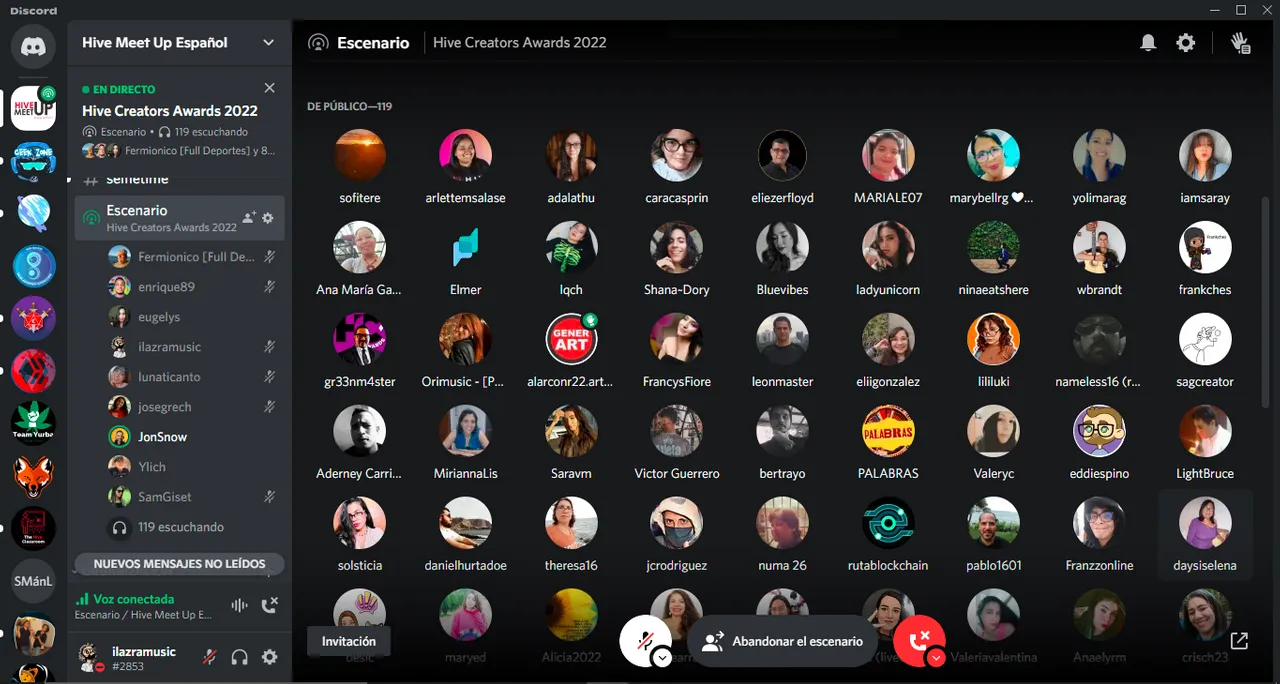Create invite for Escenario channel
1280x684 pixels.
[x=249, y=217]
